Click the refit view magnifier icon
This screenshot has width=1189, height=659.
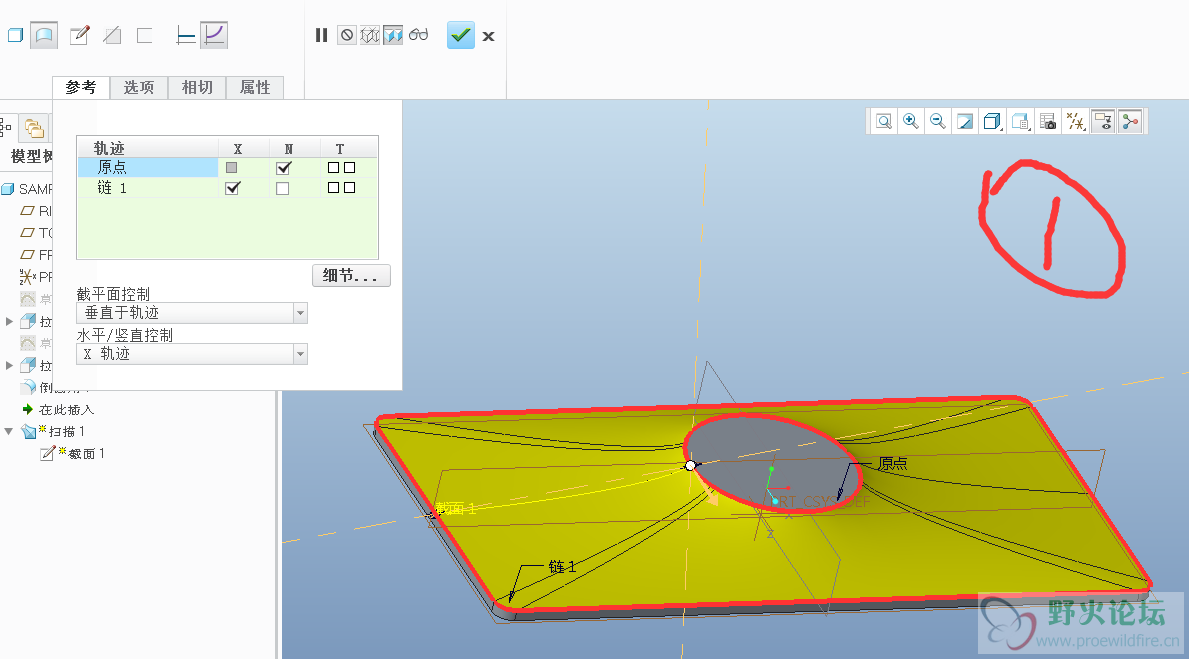click(883, 121)
